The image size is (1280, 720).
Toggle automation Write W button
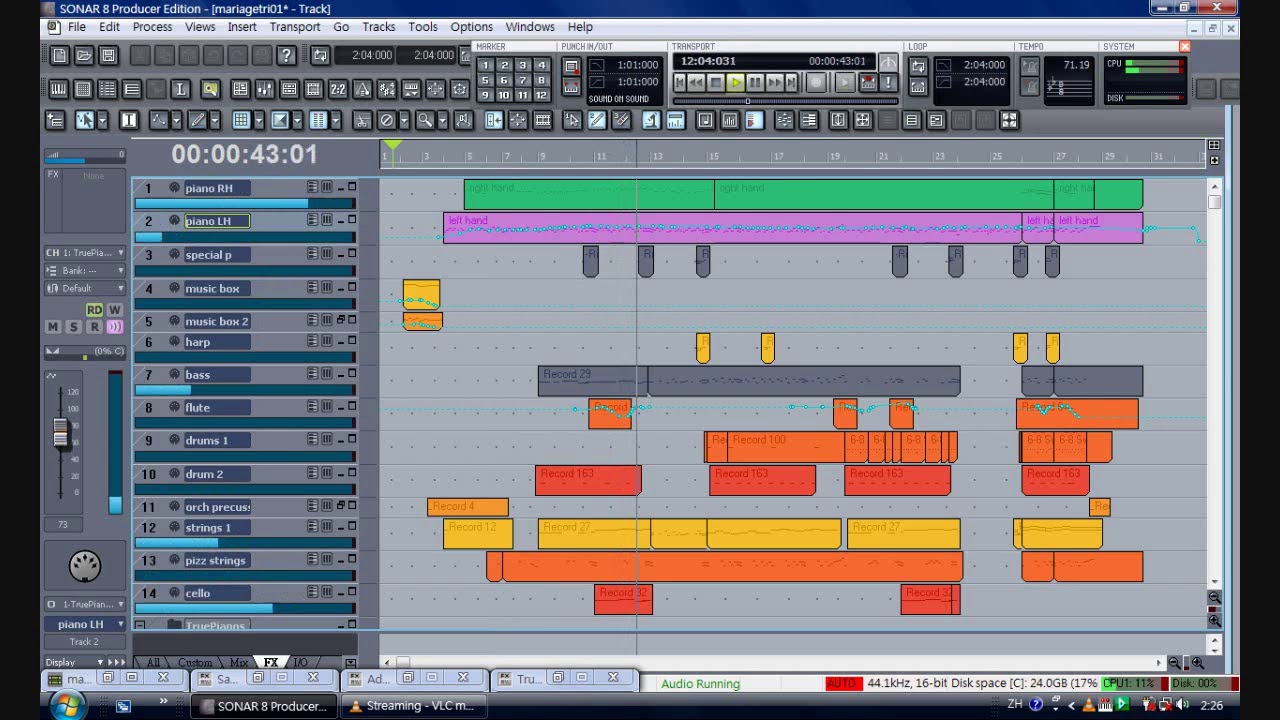114,310
